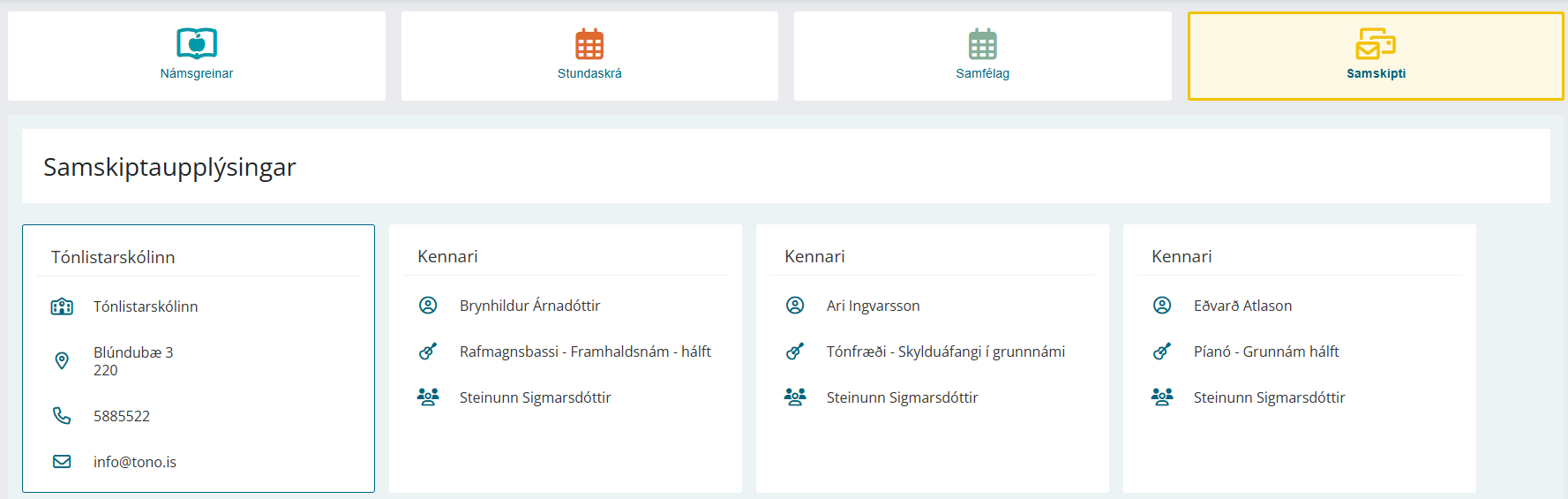Click the guitar icon beside Rafmagnsbassi course

pyautogui.click(x=428, y=351)
